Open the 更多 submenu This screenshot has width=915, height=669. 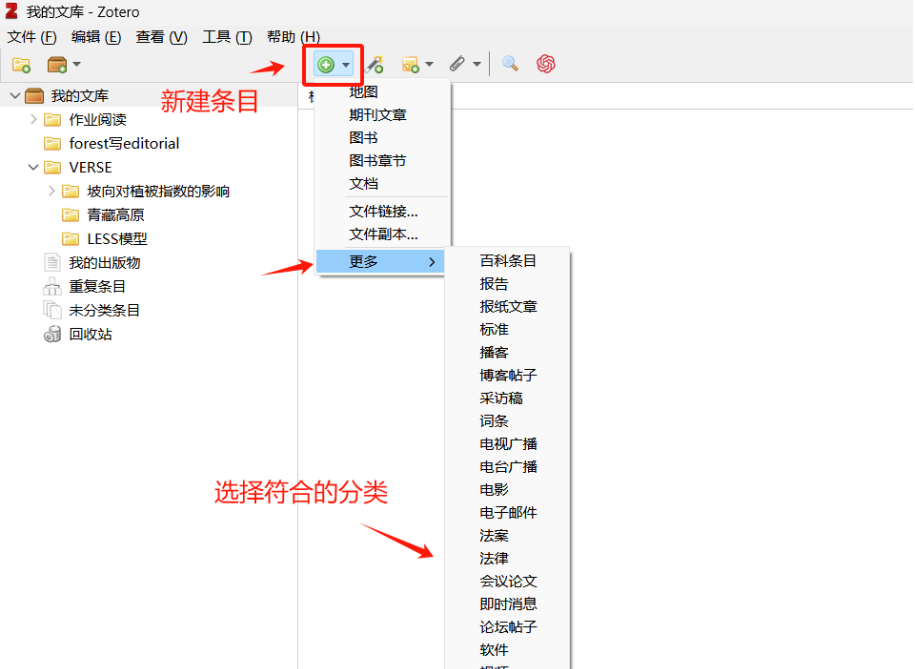pos(380,262)
